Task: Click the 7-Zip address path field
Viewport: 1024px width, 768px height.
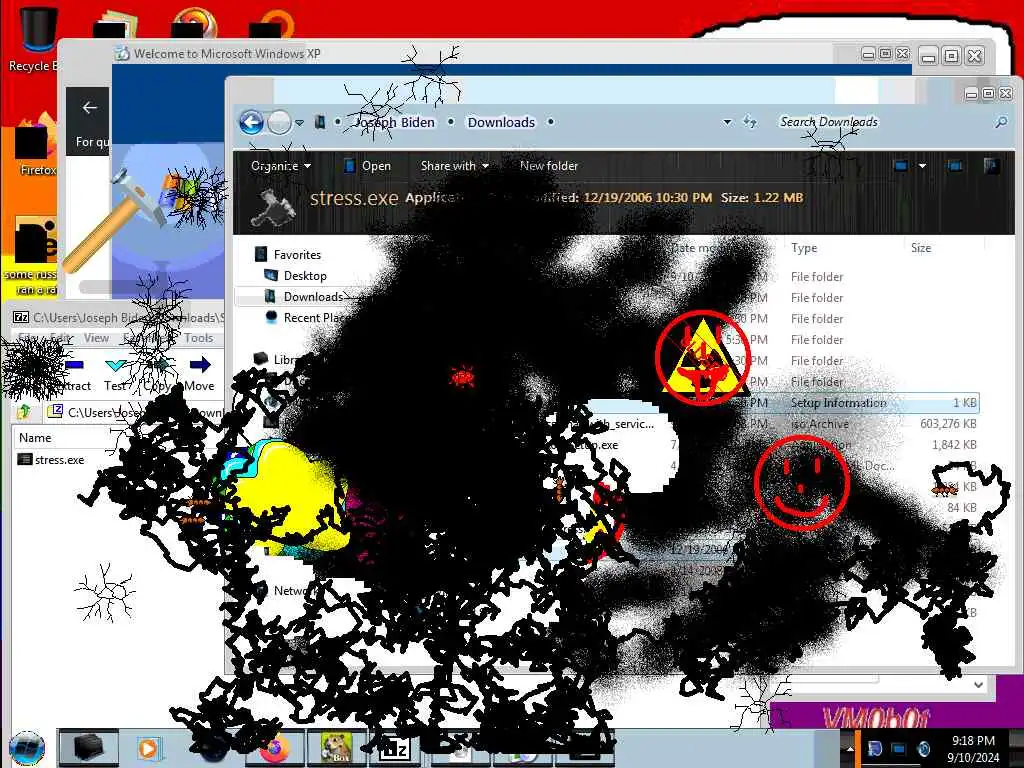Action: [x=135, y=412]
